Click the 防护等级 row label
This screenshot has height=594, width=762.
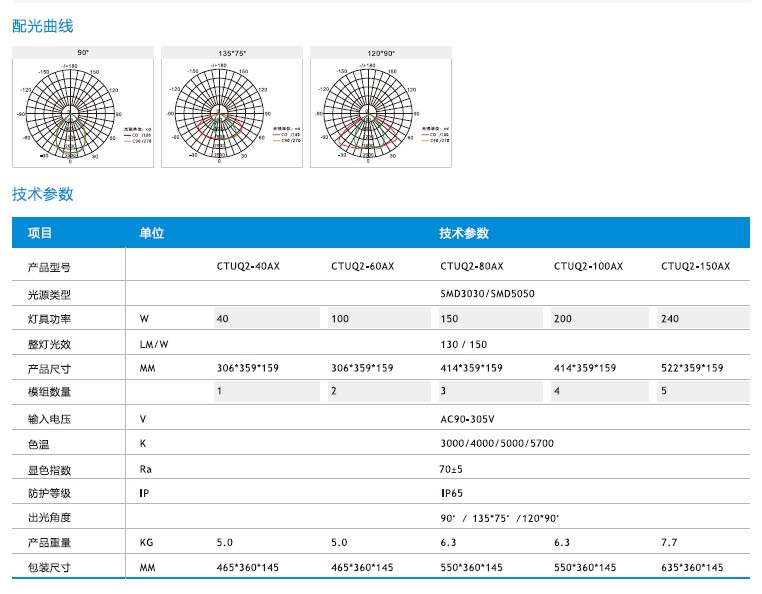click(49, 493)
